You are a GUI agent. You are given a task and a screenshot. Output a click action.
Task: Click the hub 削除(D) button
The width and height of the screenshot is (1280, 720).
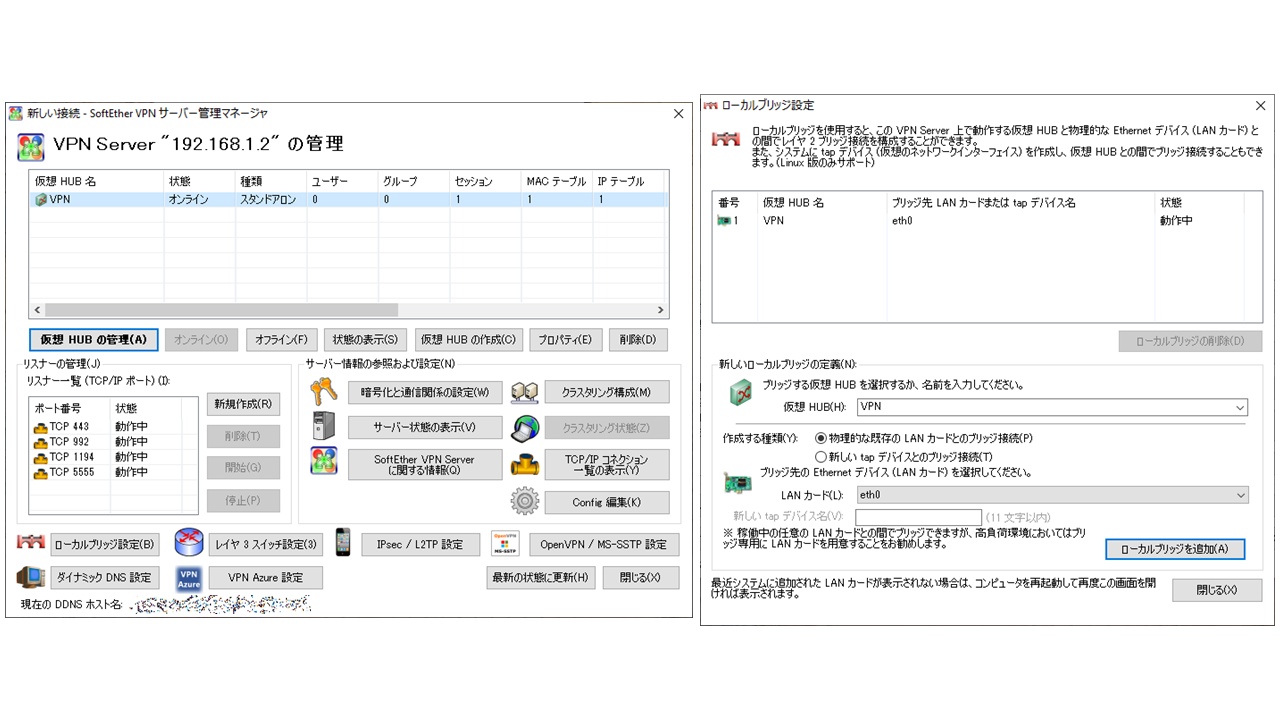[x=638, y=340]
